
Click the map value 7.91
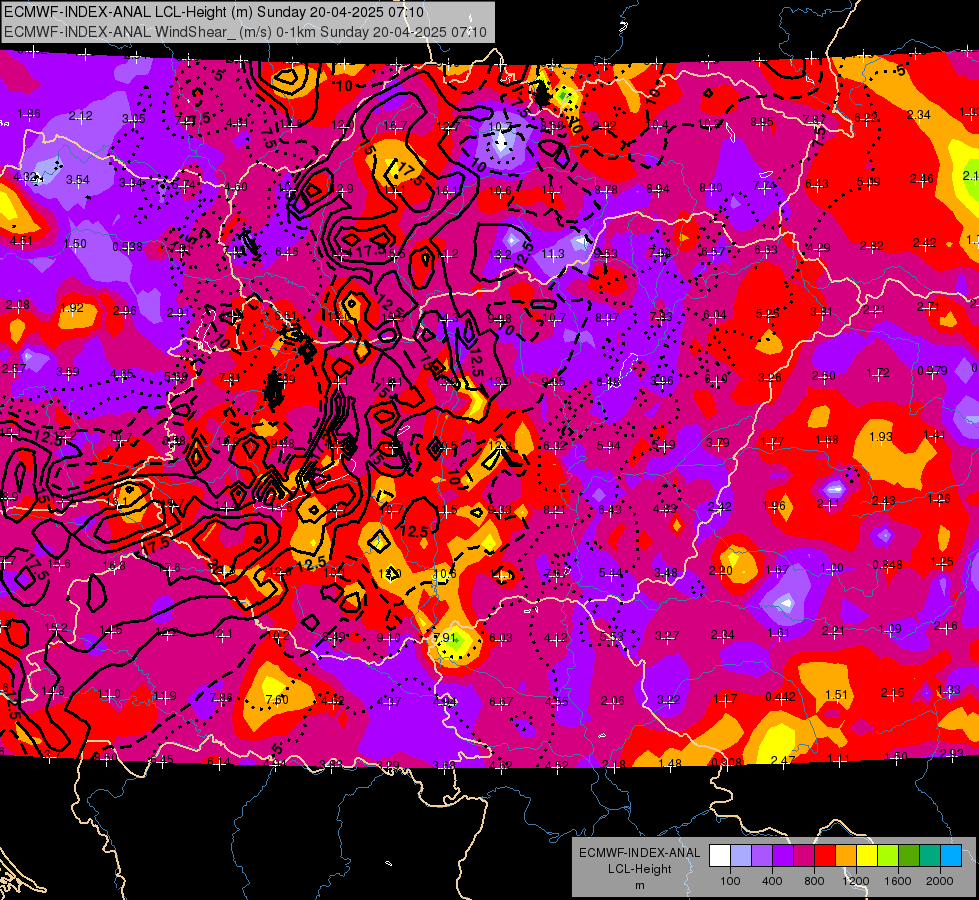pos(445,638)
